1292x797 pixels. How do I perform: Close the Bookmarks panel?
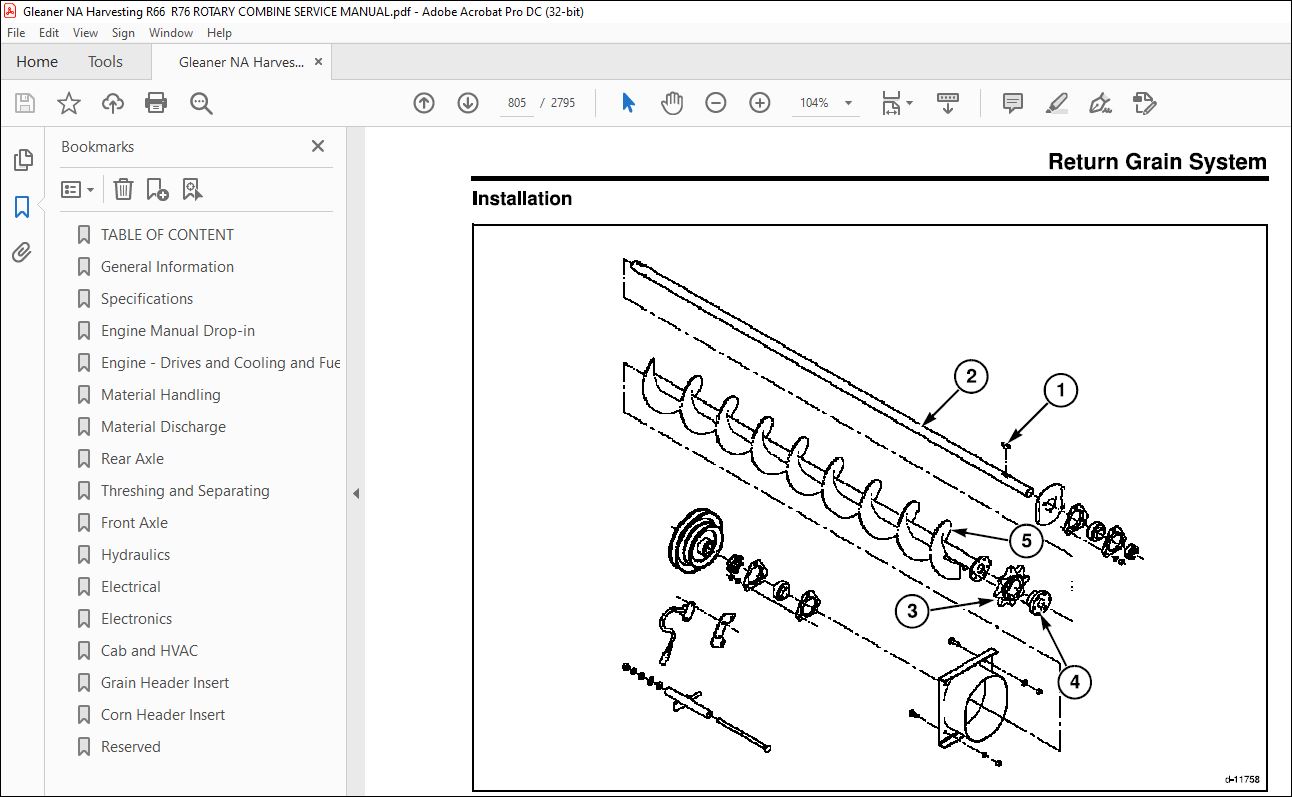(318, 146)
